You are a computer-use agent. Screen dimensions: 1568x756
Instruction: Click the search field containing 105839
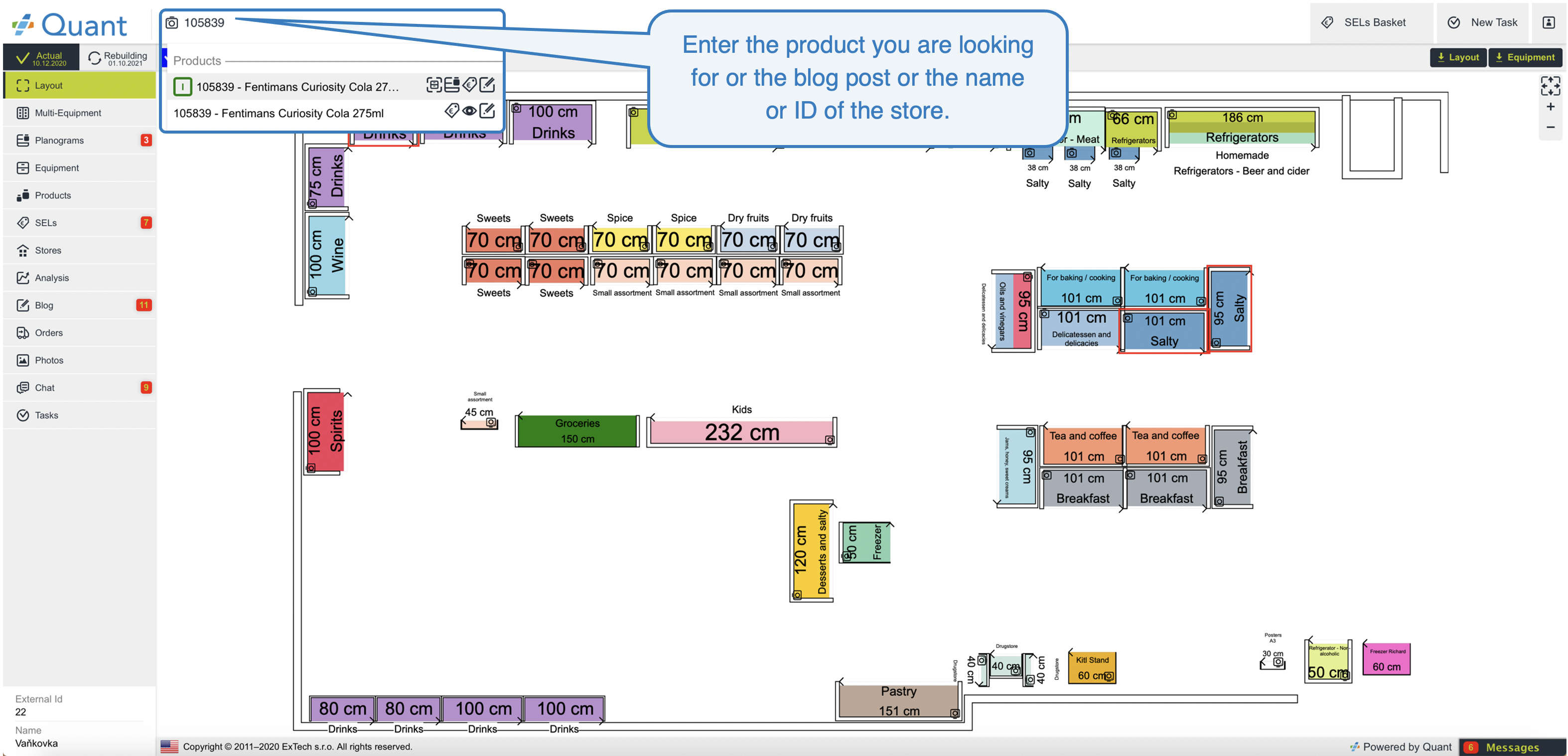332,23
